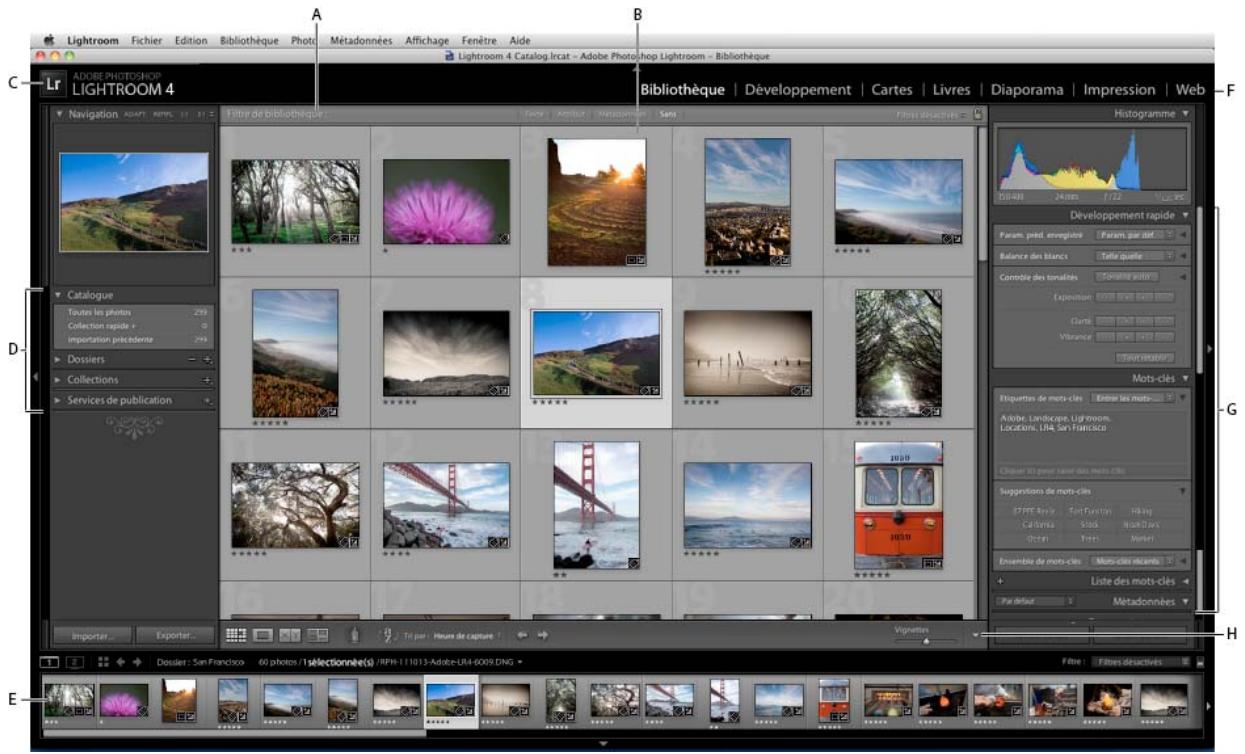Hide the left panel group with the edge arrow
The height and width of the screenshot is (754, 1245).
coord(35,376)
